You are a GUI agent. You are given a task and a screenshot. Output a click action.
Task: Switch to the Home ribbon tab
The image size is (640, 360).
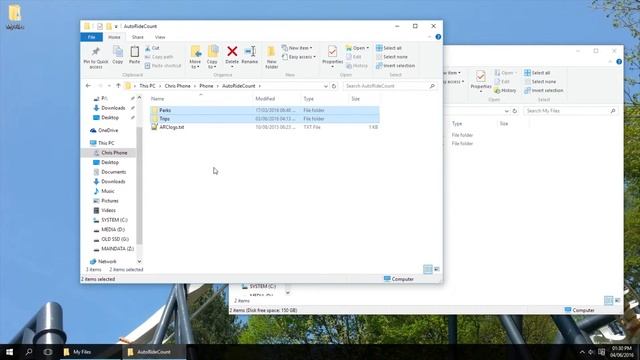[114, 37]
